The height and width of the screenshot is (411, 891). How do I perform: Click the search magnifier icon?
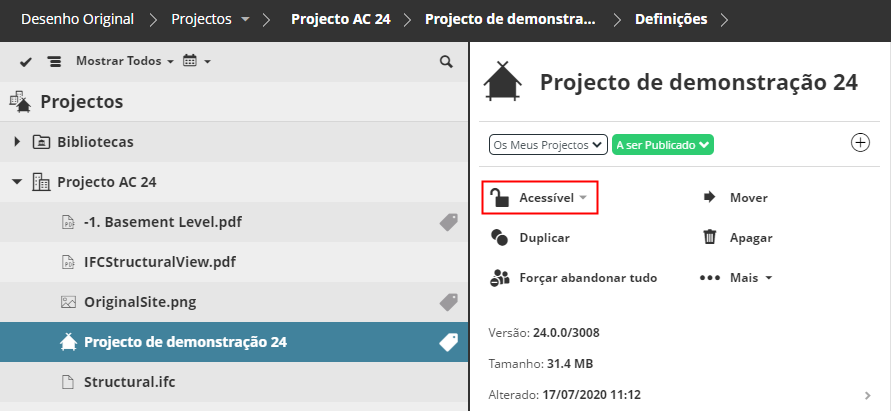(x=446, y=62)
